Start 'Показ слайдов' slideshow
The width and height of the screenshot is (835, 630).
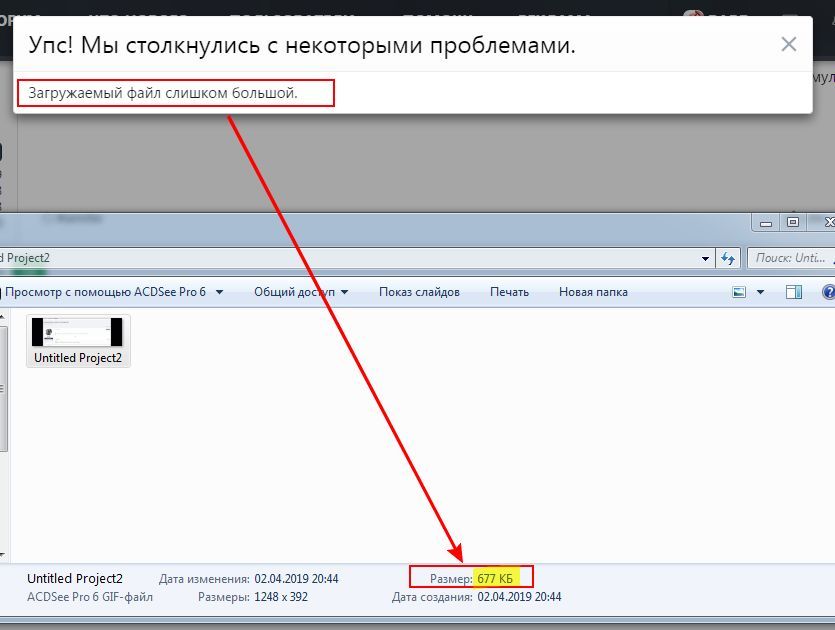419,292
